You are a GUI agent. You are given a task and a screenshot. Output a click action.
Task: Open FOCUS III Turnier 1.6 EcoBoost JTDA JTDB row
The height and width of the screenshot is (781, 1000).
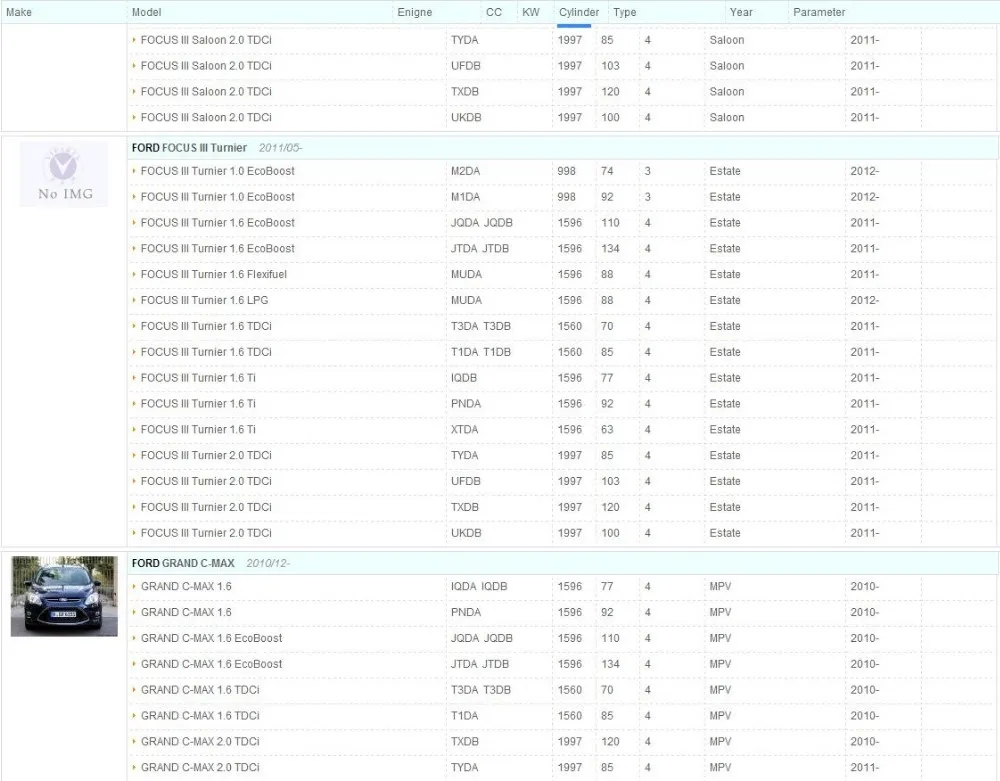(562, 249)
